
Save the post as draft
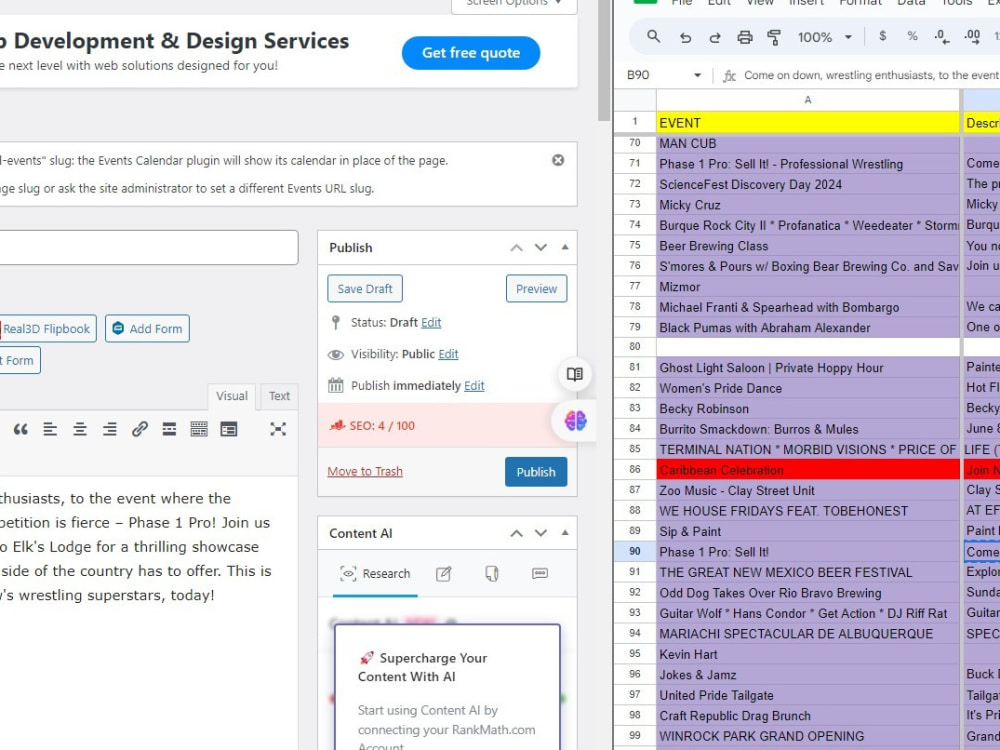pos(365,289)
